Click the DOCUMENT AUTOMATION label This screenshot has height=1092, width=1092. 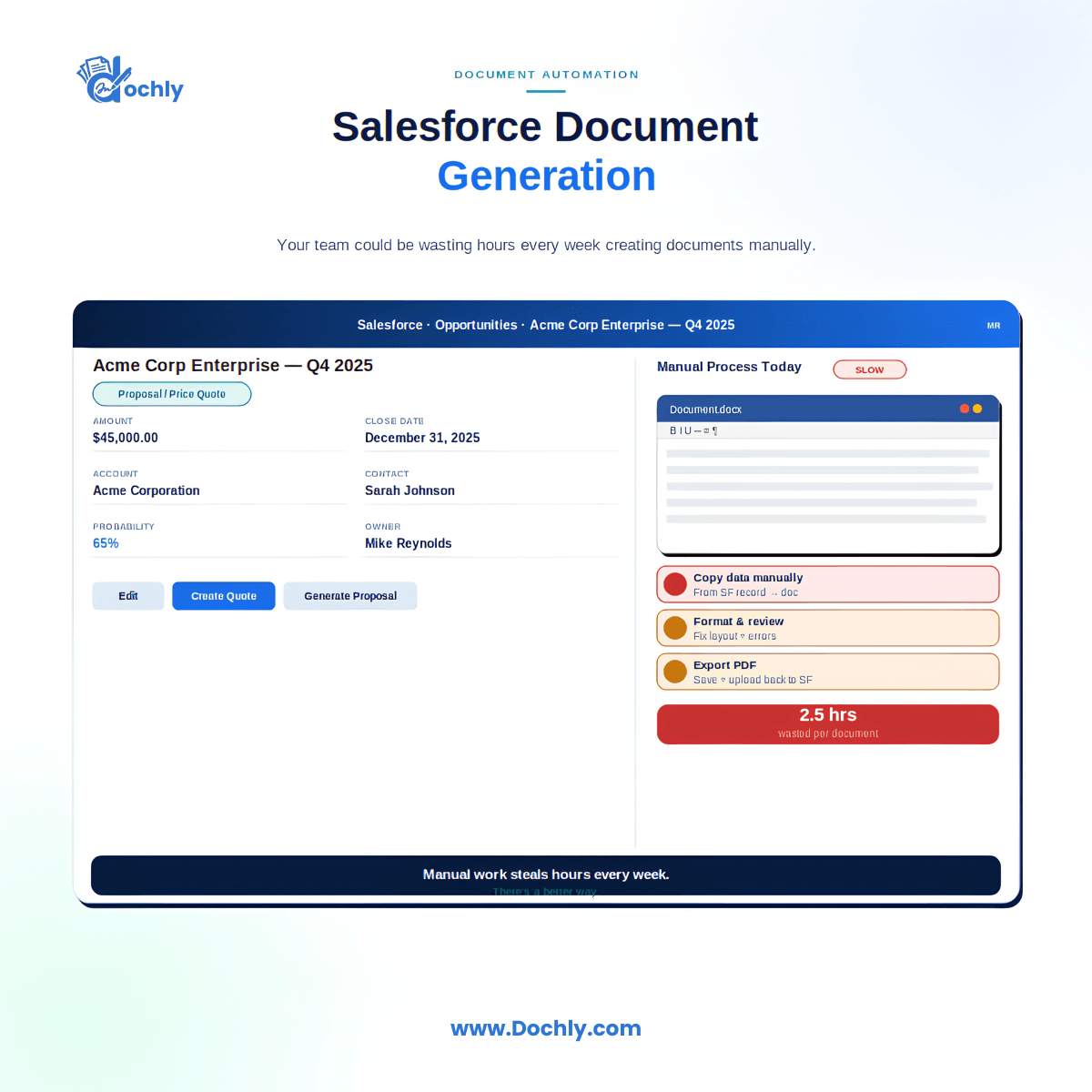click(x=546, y=75)
